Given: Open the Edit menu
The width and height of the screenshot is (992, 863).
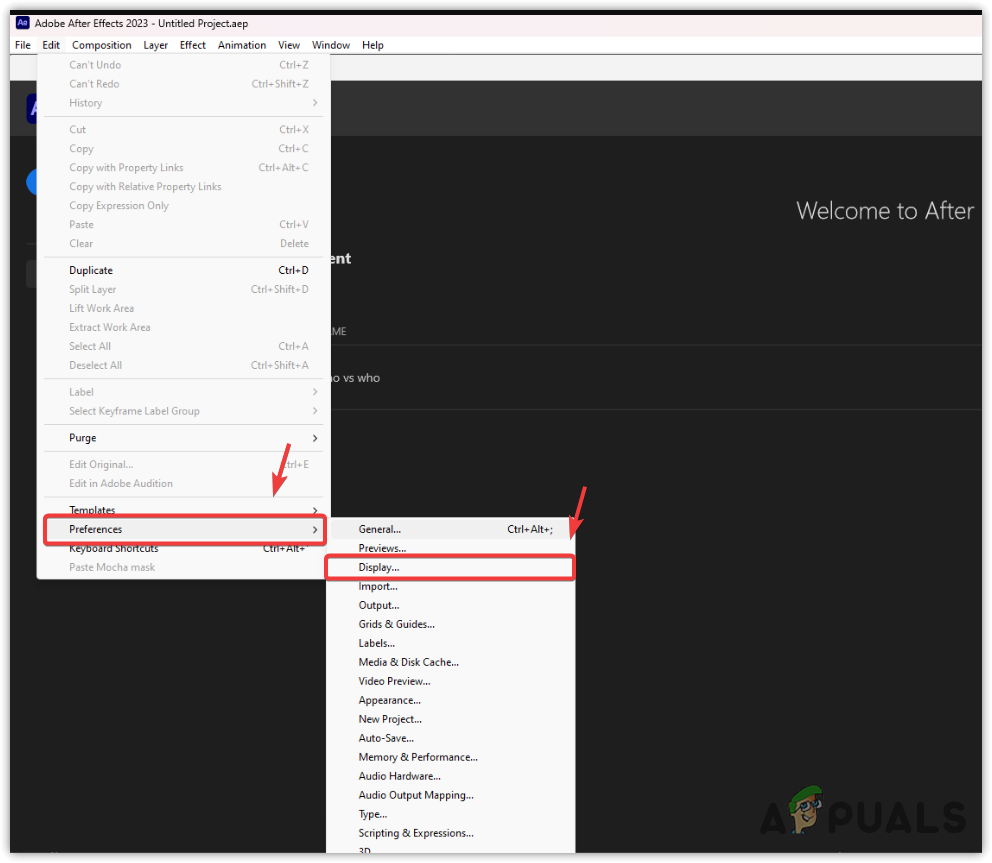Looking at the screenshot, I should point(51,45).
